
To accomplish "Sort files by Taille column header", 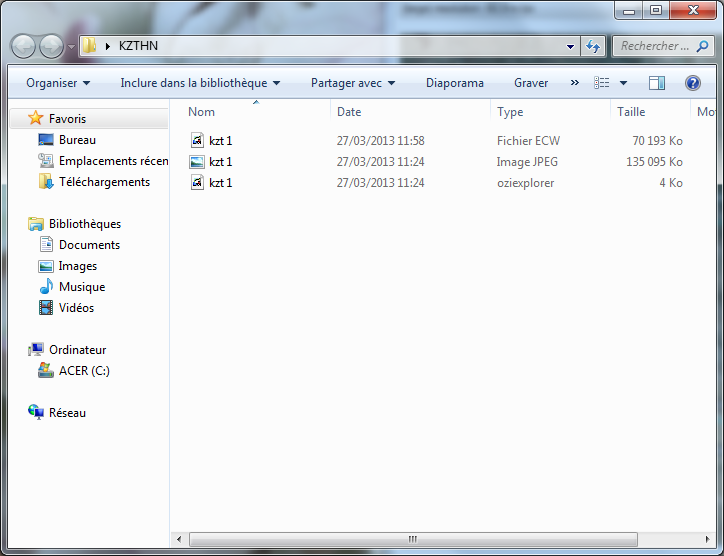I will [x=631, y=112].
